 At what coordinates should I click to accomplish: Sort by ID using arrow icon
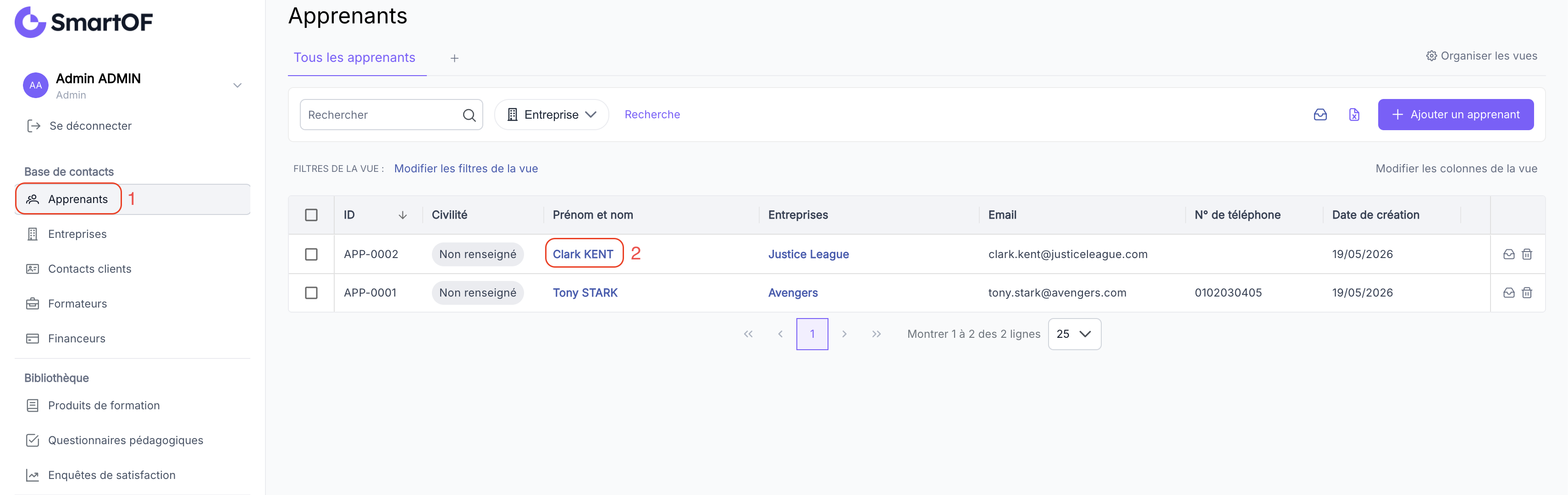point(403,215)
